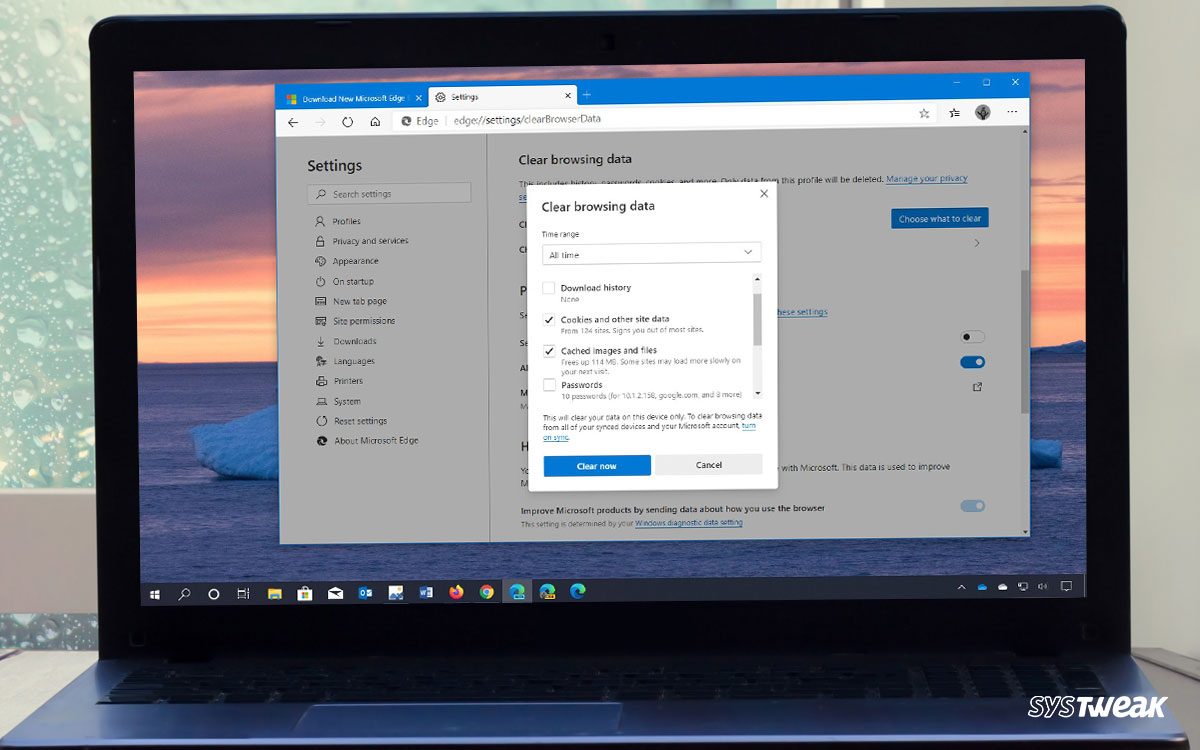
Task: Open Windows taskbar search icon
Action: [x=184, y=593]
